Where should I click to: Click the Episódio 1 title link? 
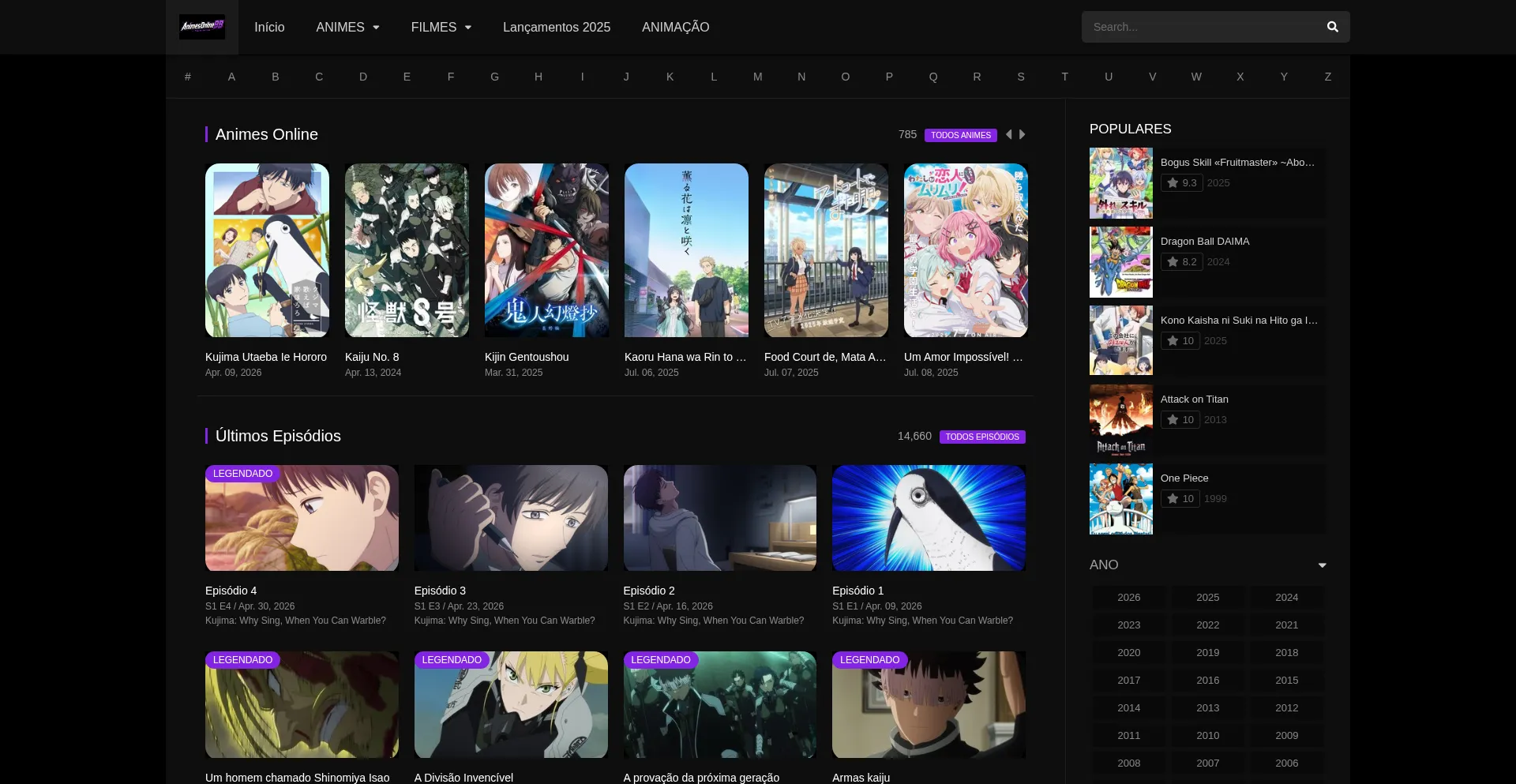pyautogui.click(x=858, y=591)
